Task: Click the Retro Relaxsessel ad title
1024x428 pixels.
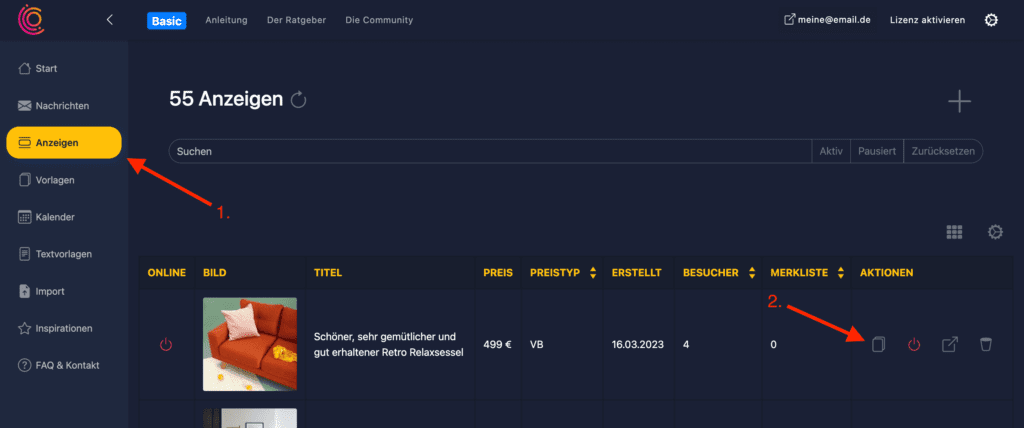Action: (x=389, y=344)
